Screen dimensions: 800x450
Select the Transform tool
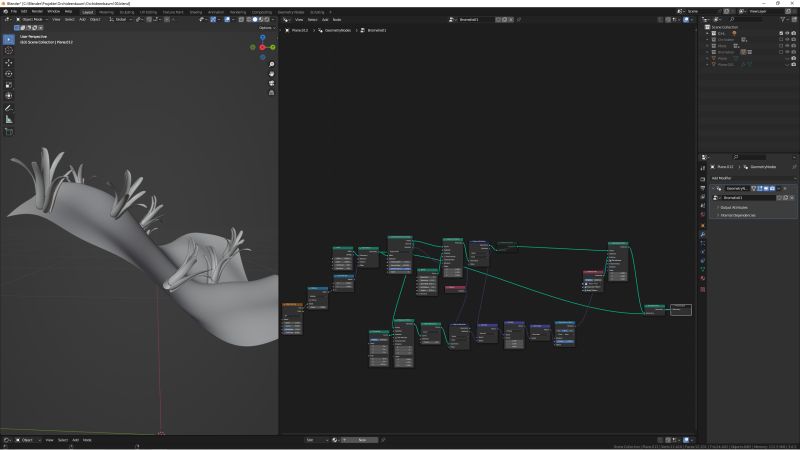tap(9, 96)
